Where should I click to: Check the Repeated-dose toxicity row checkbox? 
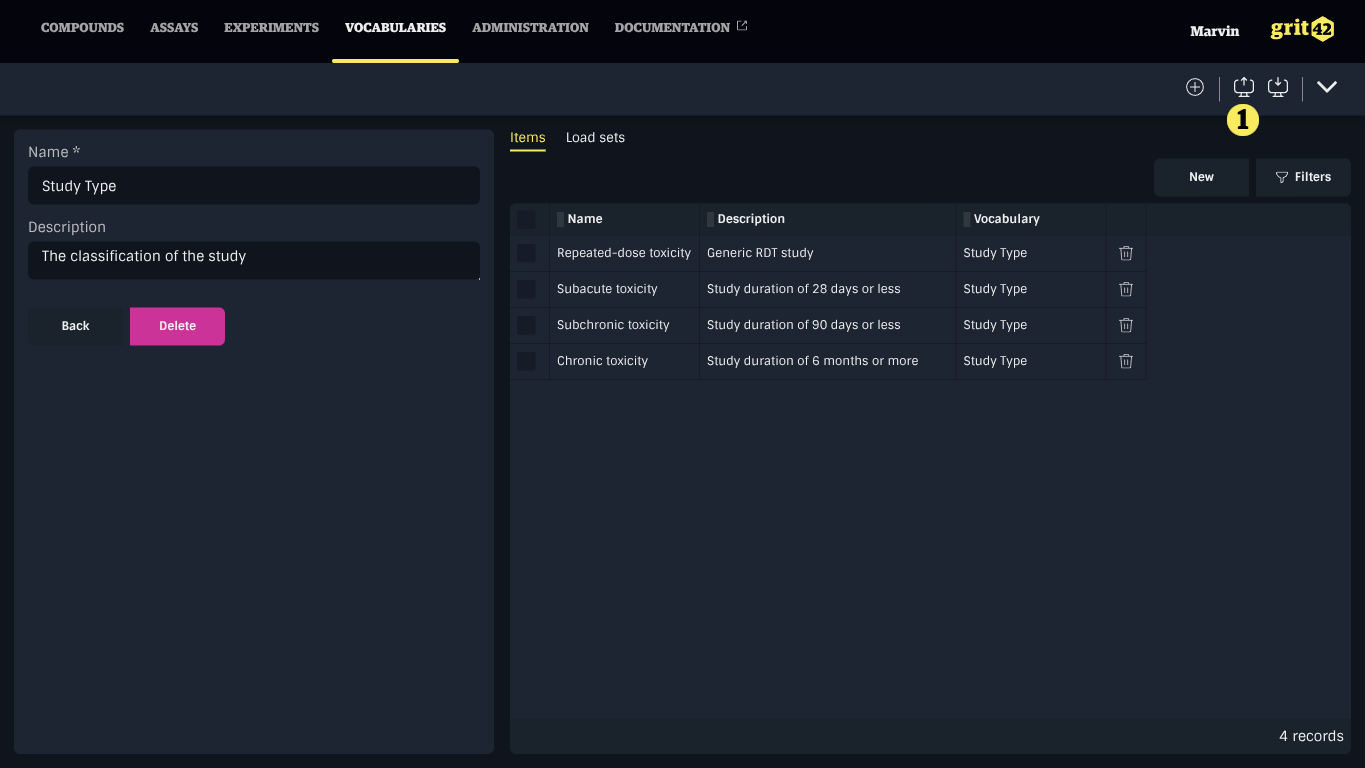pos(526,253)
